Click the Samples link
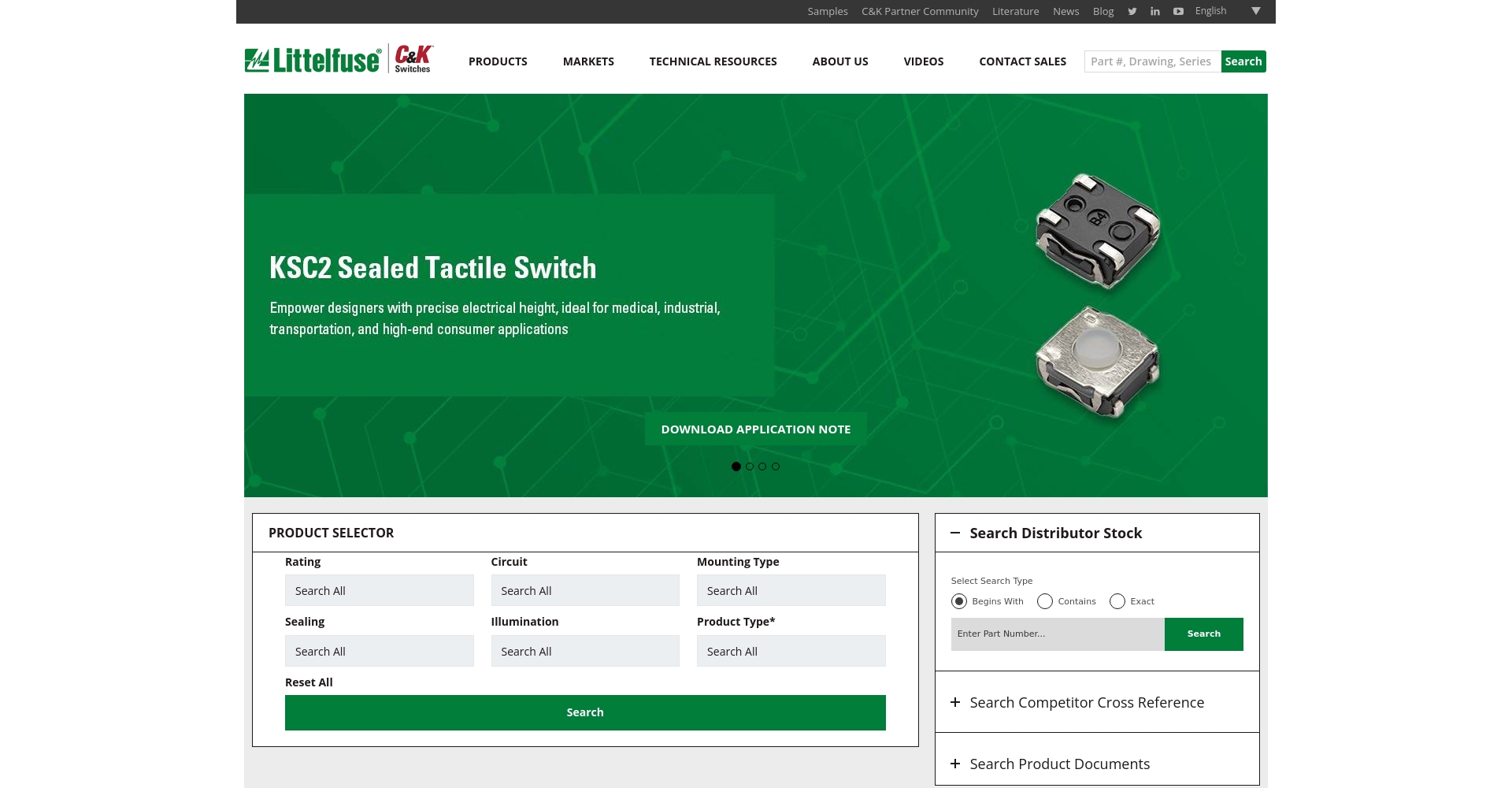This screenshot has width=1512, height=788. [x=828, y=11]
